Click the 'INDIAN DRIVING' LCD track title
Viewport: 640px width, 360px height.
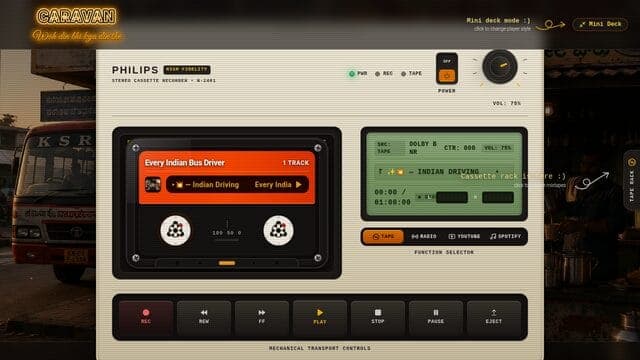point(448,171)
